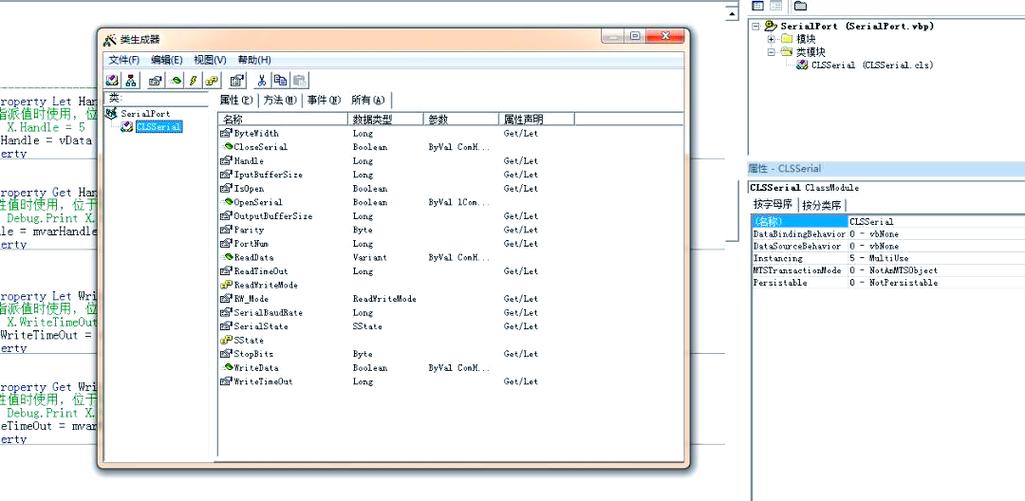Select the ReadData method row
1025x501 pixels.
[x=450, y=258]
